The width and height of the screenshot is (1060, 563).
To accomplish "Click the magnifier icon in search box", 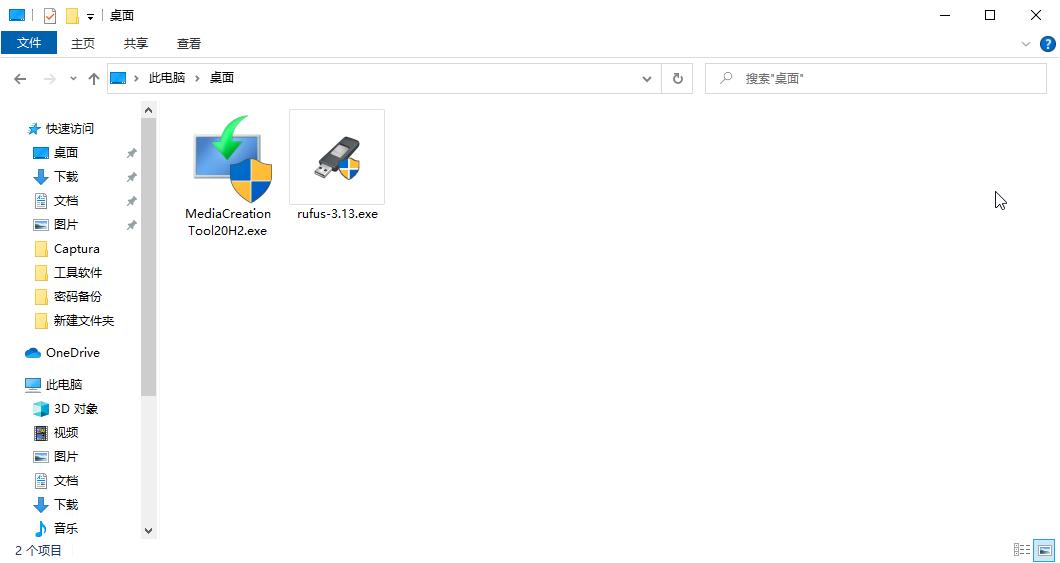I will 726,78.
